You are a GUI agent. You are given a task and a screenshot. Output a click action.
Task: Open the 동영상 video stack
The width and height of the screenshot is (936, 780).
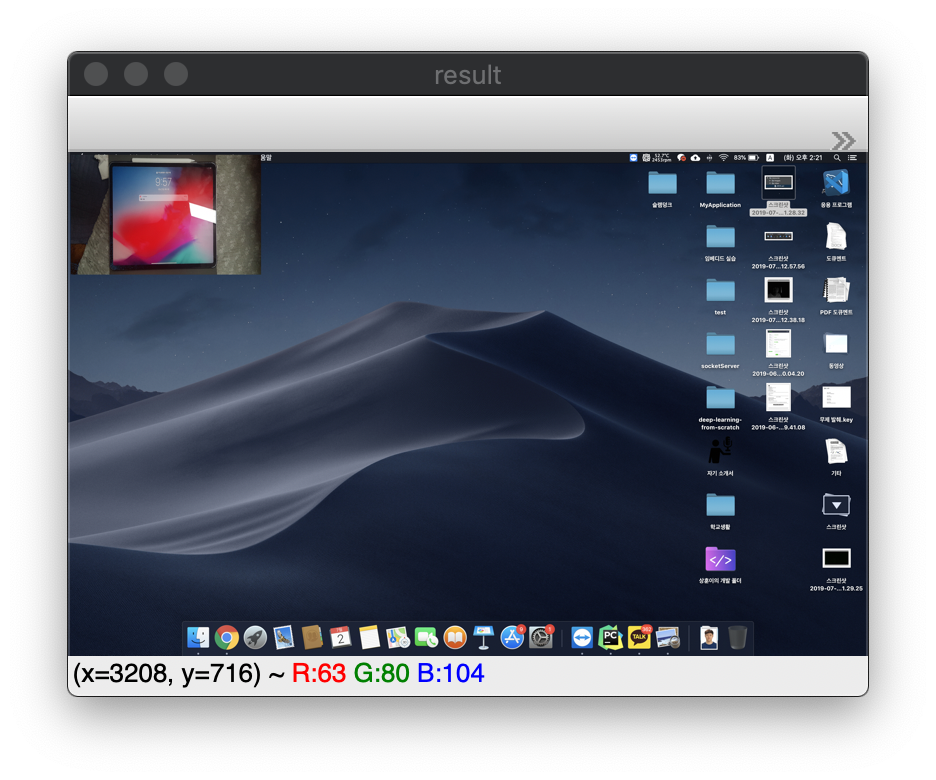pyautogui.click(x=836, y=350)
